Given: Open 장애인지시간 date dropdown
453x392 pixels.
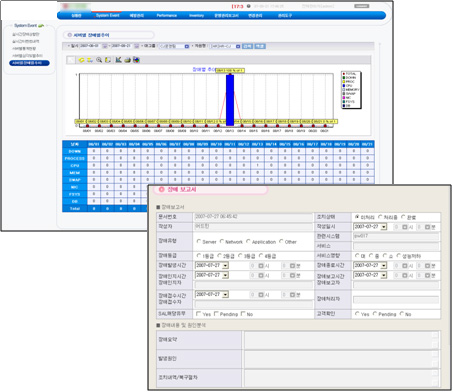Looking at the screenshot, I should 225,275.
